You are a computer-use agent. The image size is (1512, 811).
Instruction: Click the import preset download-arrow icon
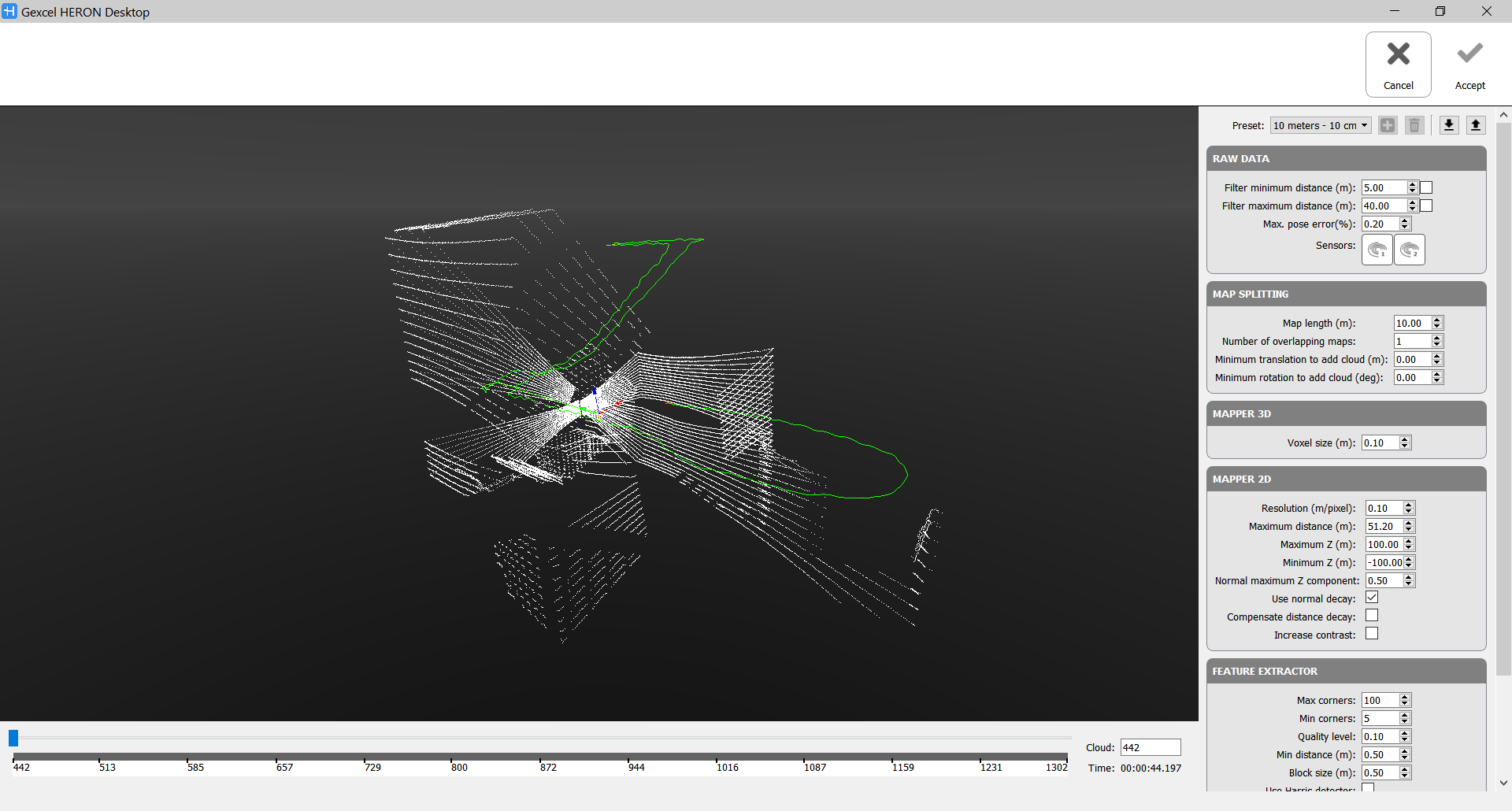1448,125
